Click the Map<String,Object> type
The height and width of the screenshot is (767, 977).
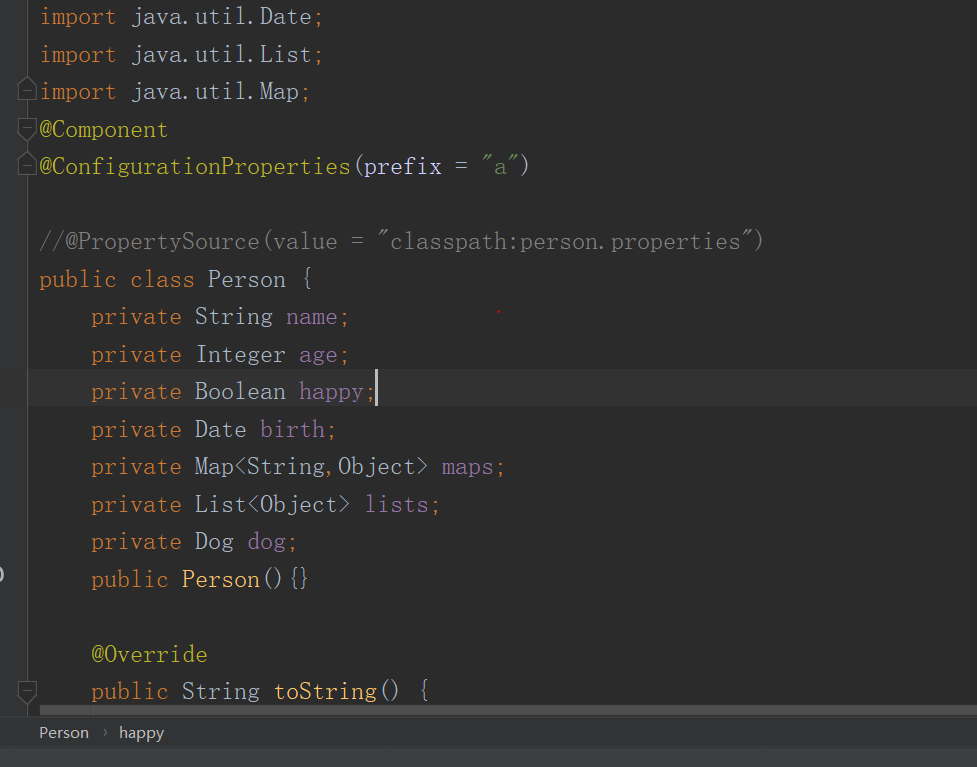[x=312, y=467]
